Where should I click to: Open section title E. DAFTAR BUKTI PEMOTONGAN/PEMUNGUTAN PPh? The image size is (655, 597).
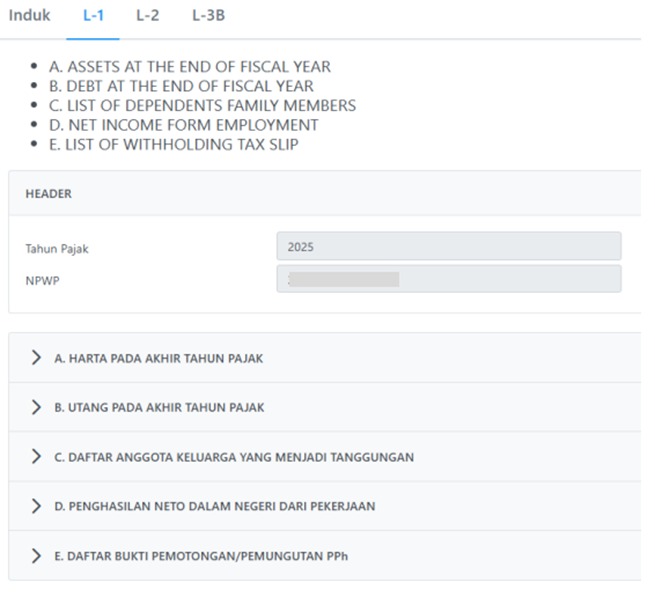click(201, 555)
